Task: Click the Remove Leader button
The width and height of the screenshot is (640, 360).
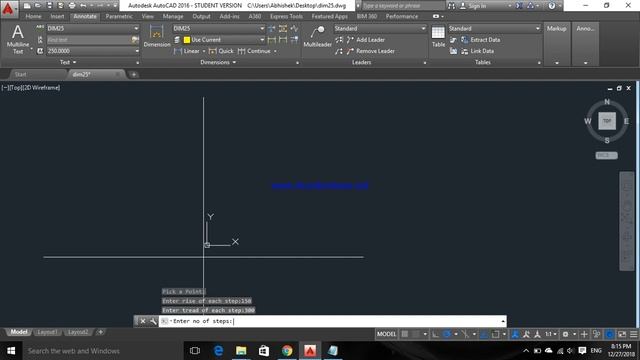Action: click(371, 51)
